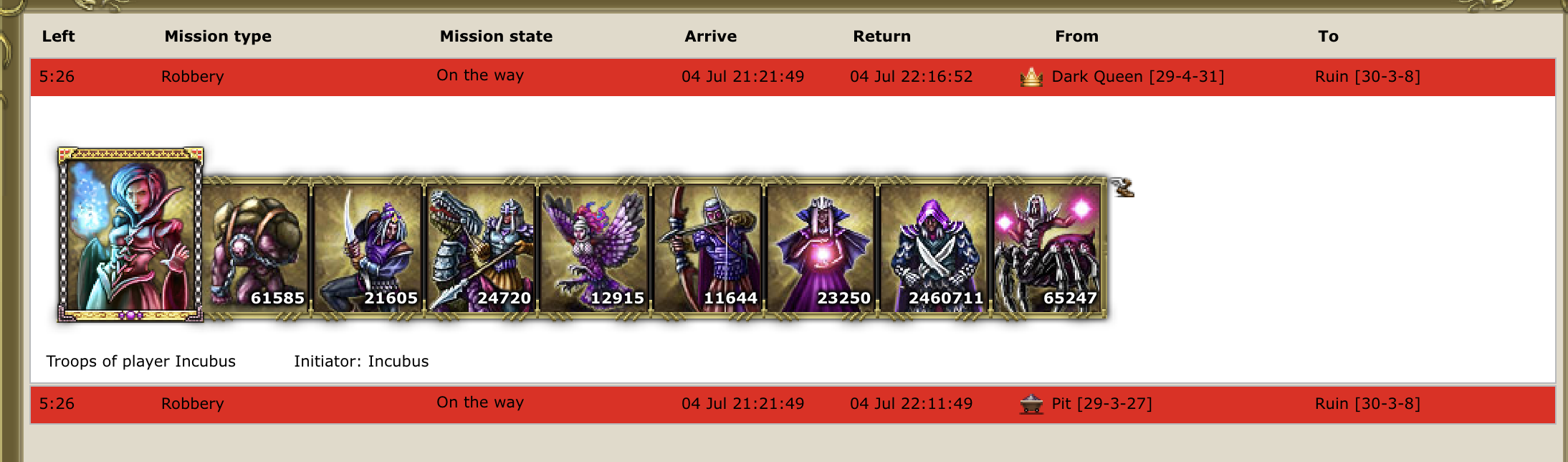Select the archer unit showing 11644
Viewport: 1568px width, 462px height.
pos(708,247)
